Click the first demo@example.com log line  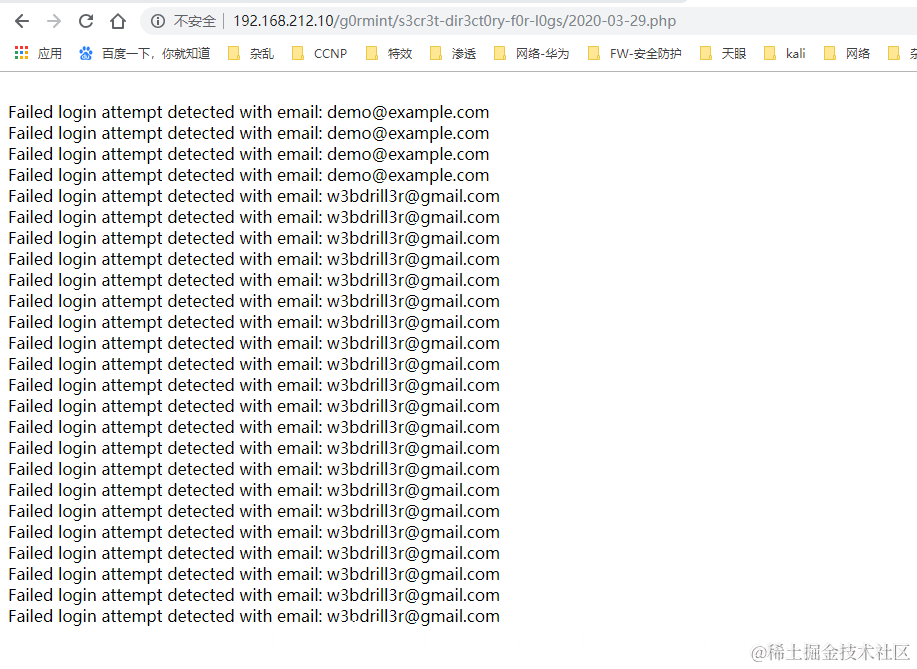pyautogui.click(x=249, y=112)
